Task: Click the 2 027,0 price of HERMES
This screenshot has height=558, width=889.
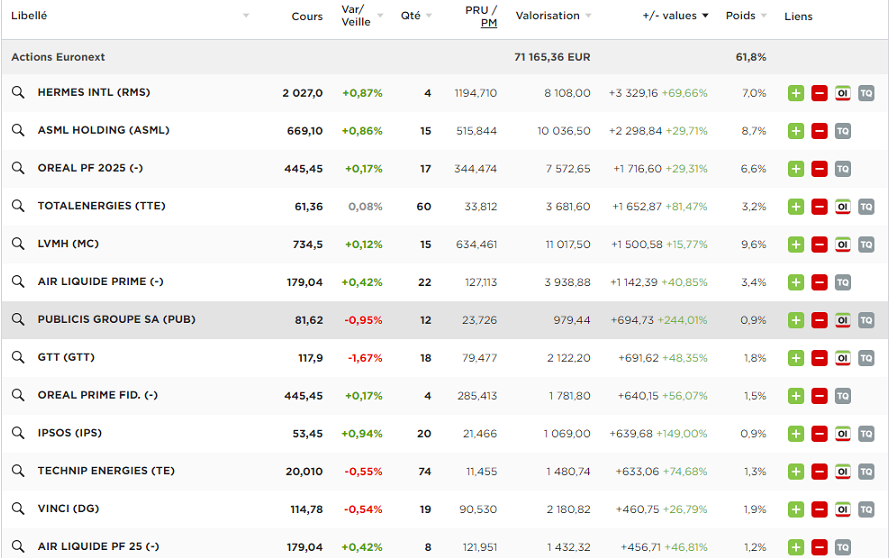Action: pos(302,93)
